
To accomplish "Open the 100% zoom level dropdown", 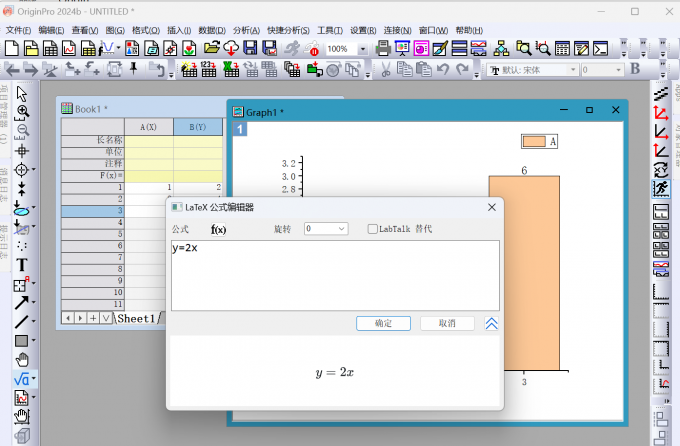I will pyautogui.click(x=363, y=49).
